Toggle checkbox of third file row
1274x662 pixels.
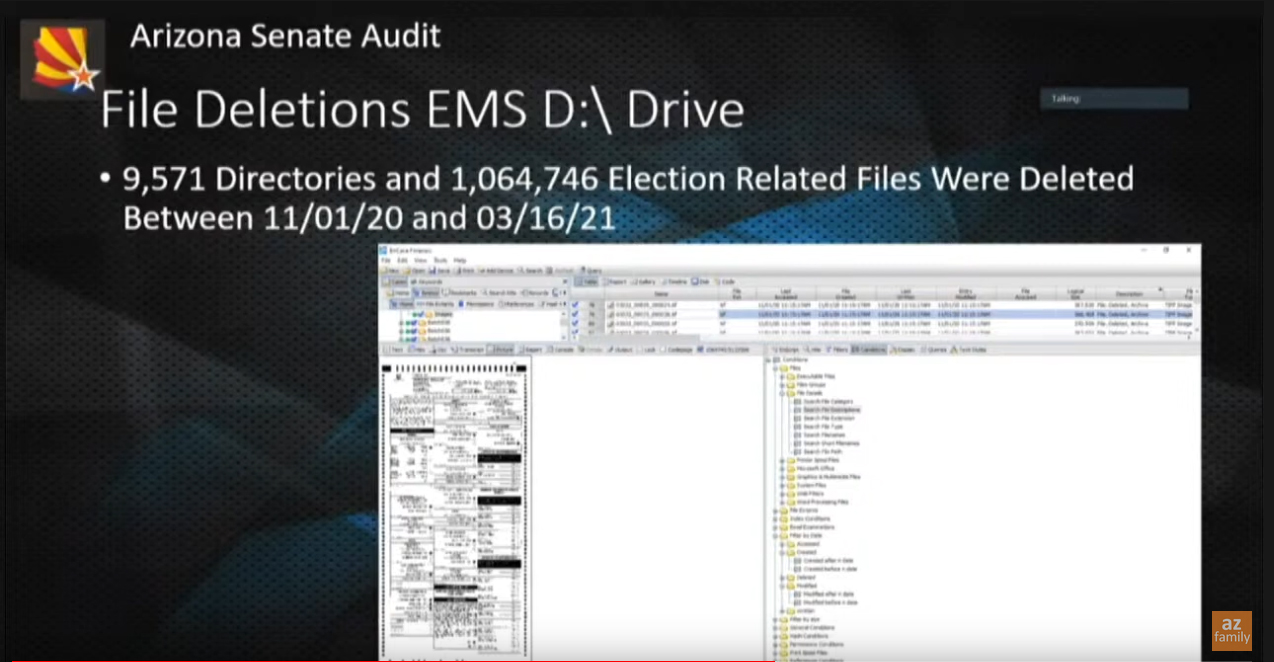(575, 323)
